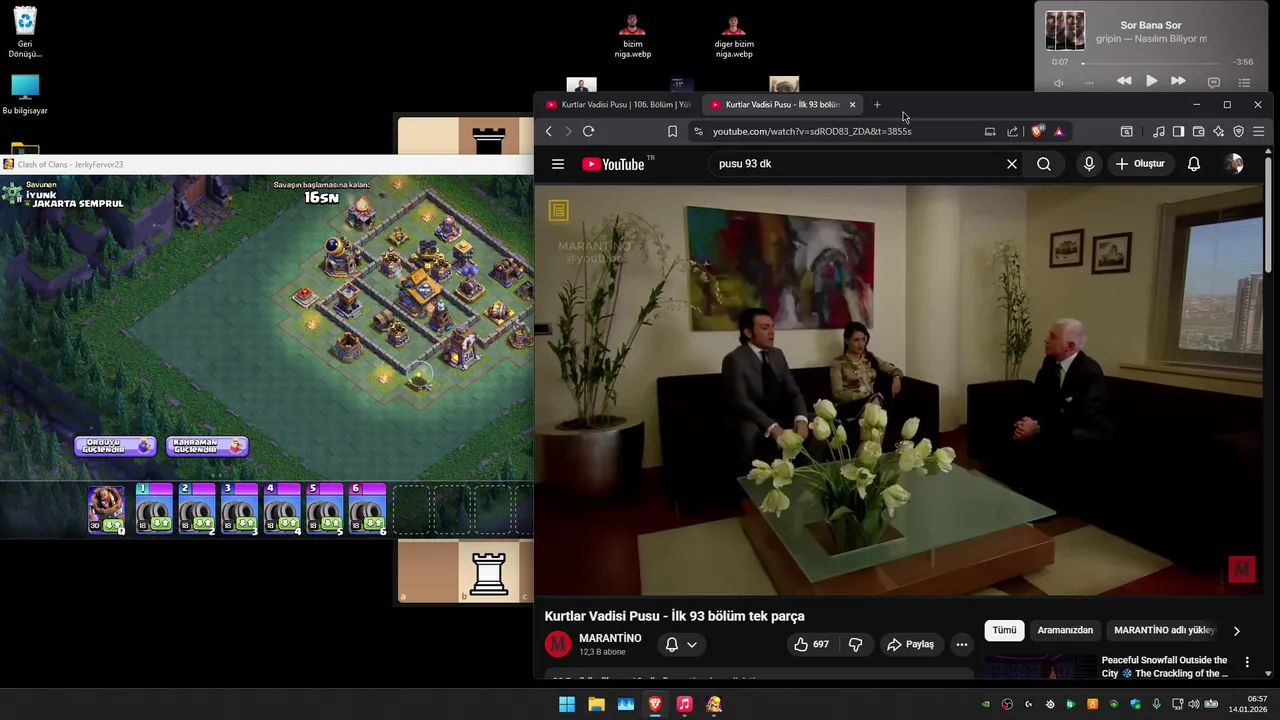
Task: Run the YouTube search magnifier button
Action: [1044, 164]
